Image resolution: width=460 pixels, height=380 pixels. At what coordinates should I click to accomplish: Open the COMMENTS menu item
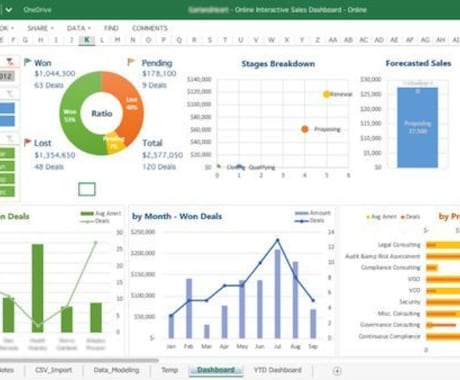[150, 28]
